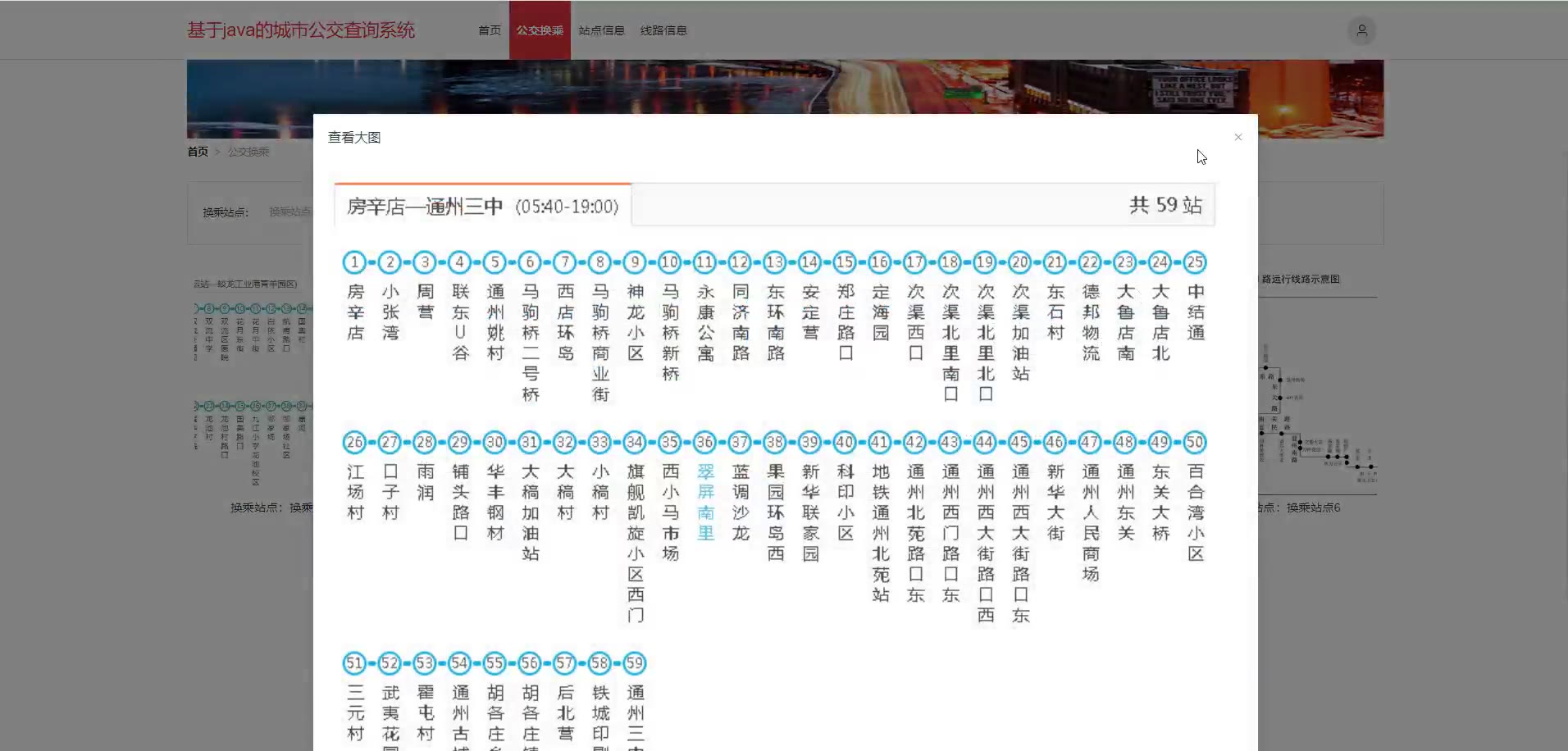The width and height of the screenshot is (1568, 751).
Task: Select station name 安定营
Action: coord(810,312)
